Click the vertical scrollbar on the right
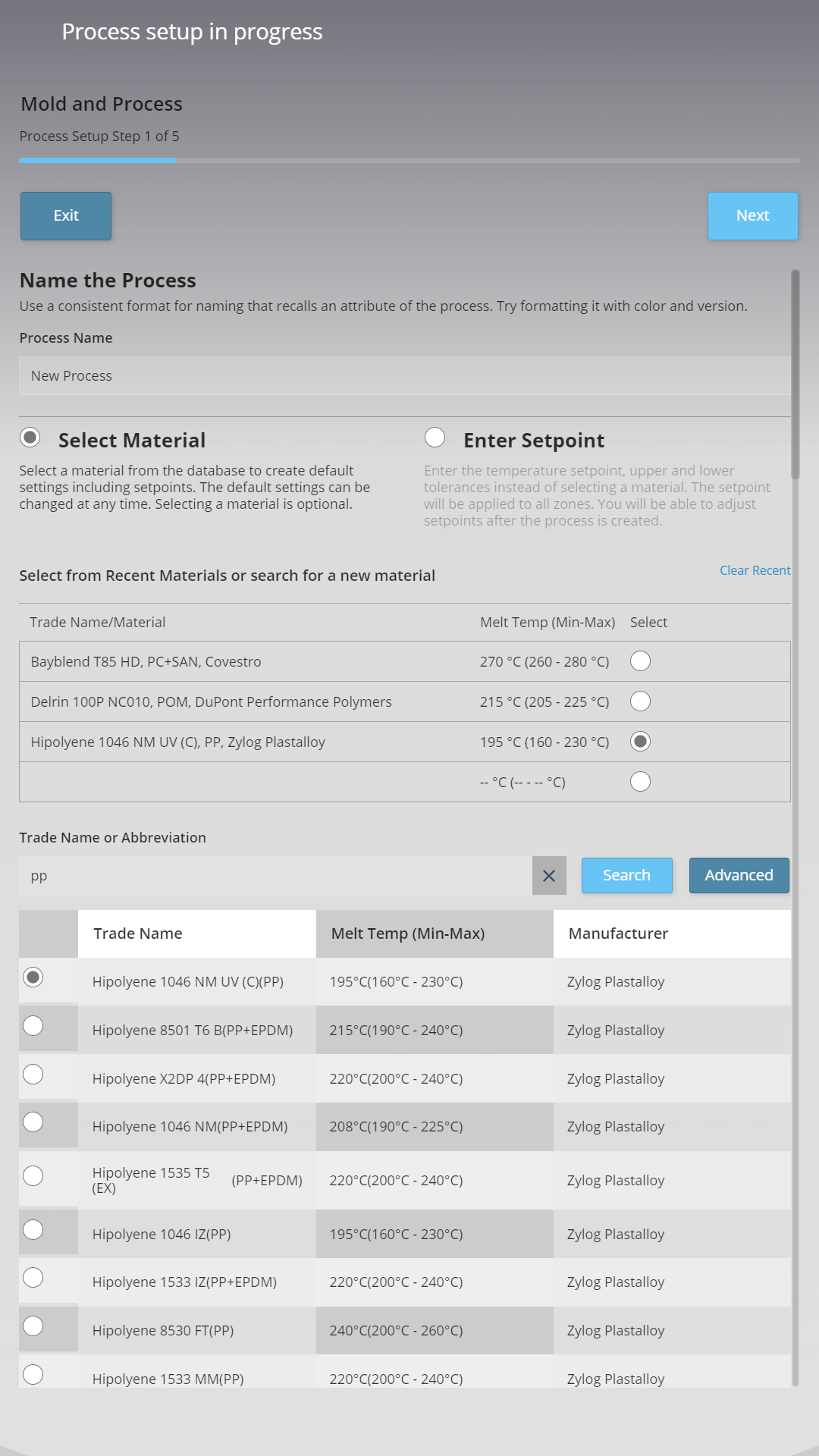The width and height of the screenshot is (819, 1456). click(x=795, y=375)
